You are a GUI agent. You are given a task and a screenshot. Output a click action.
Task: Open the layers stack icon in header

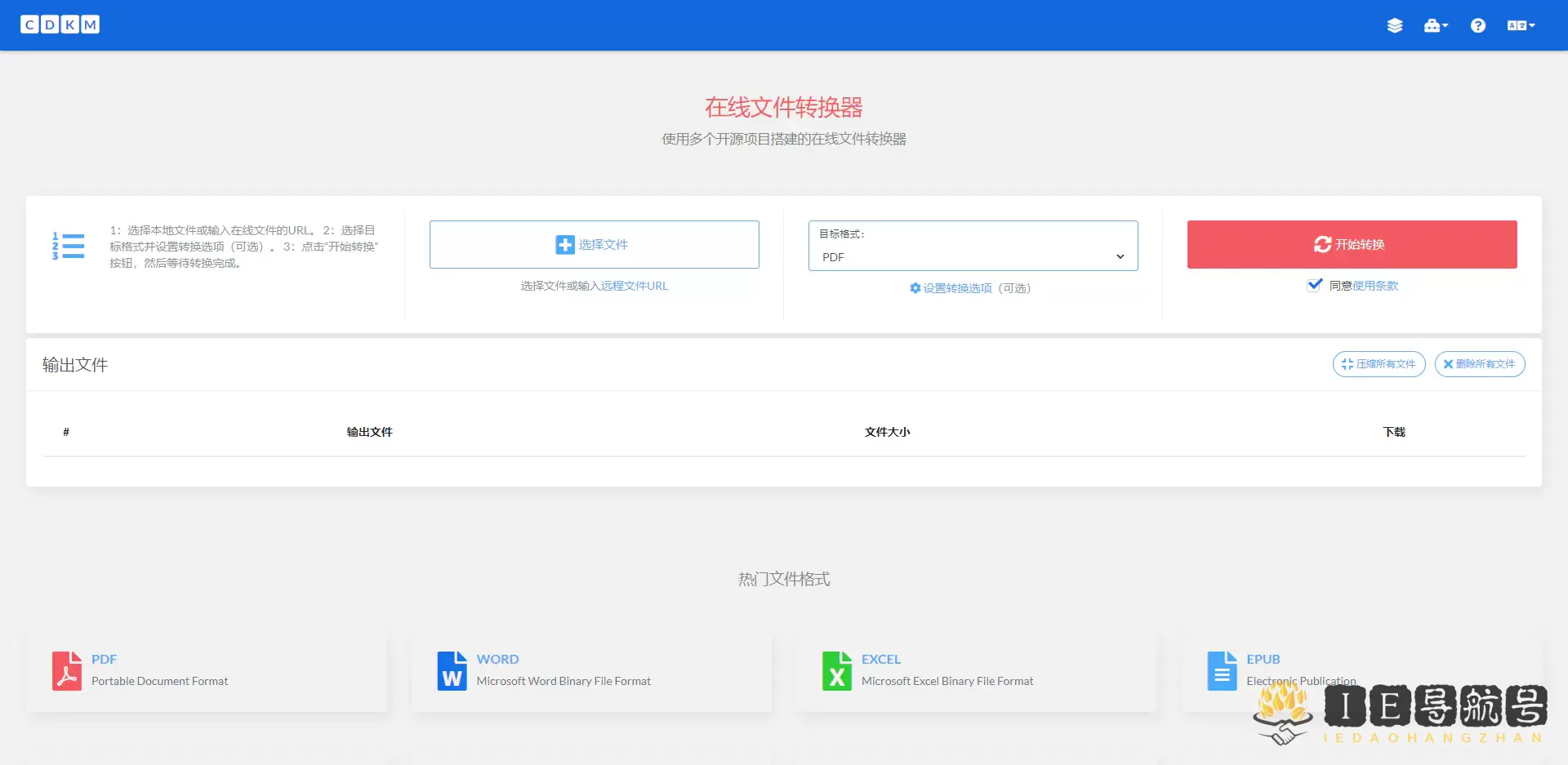tap(1394, 25)
